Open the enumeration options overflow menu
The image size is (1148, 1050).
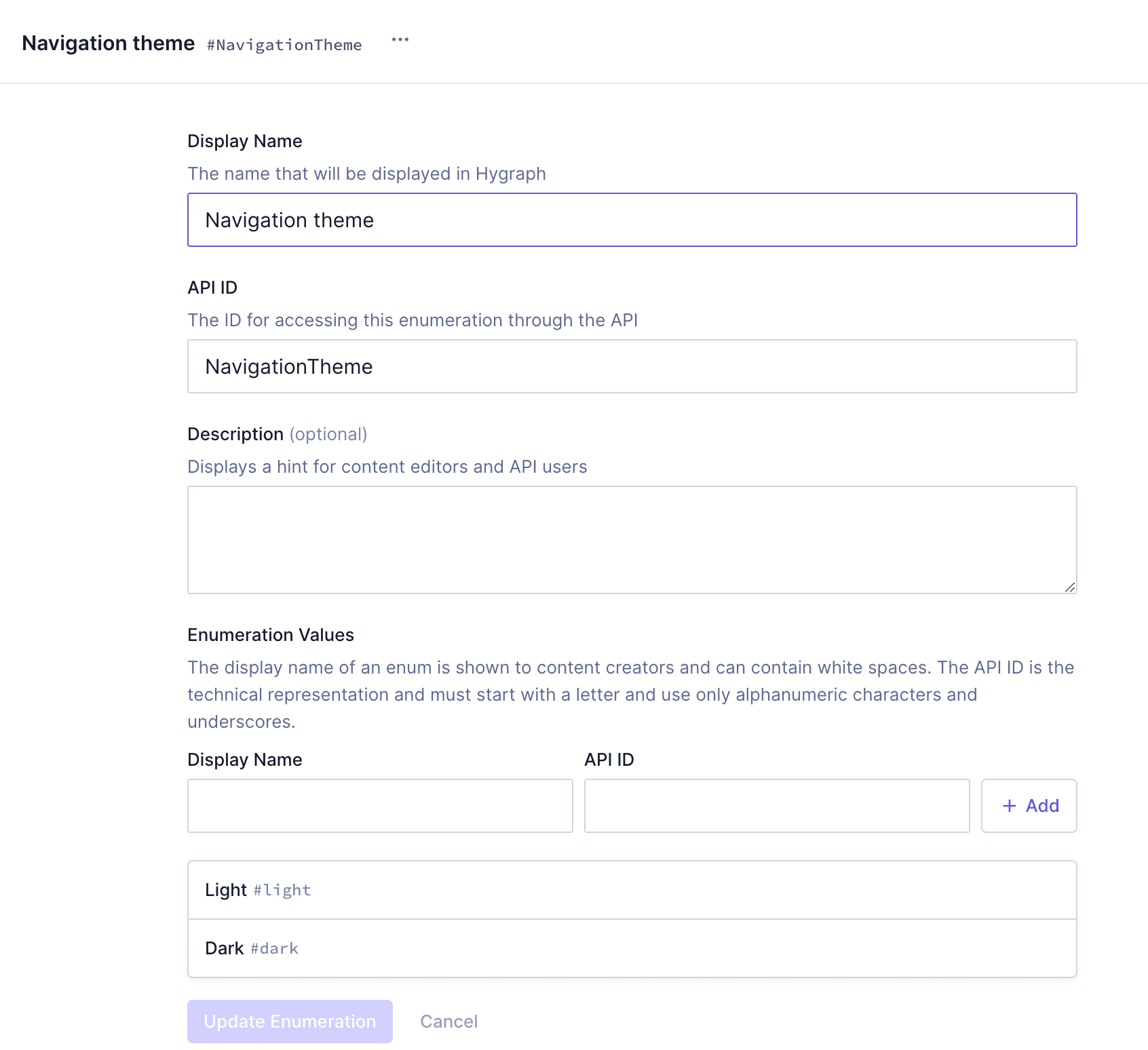pyautogui.click(x=400, y=40)
